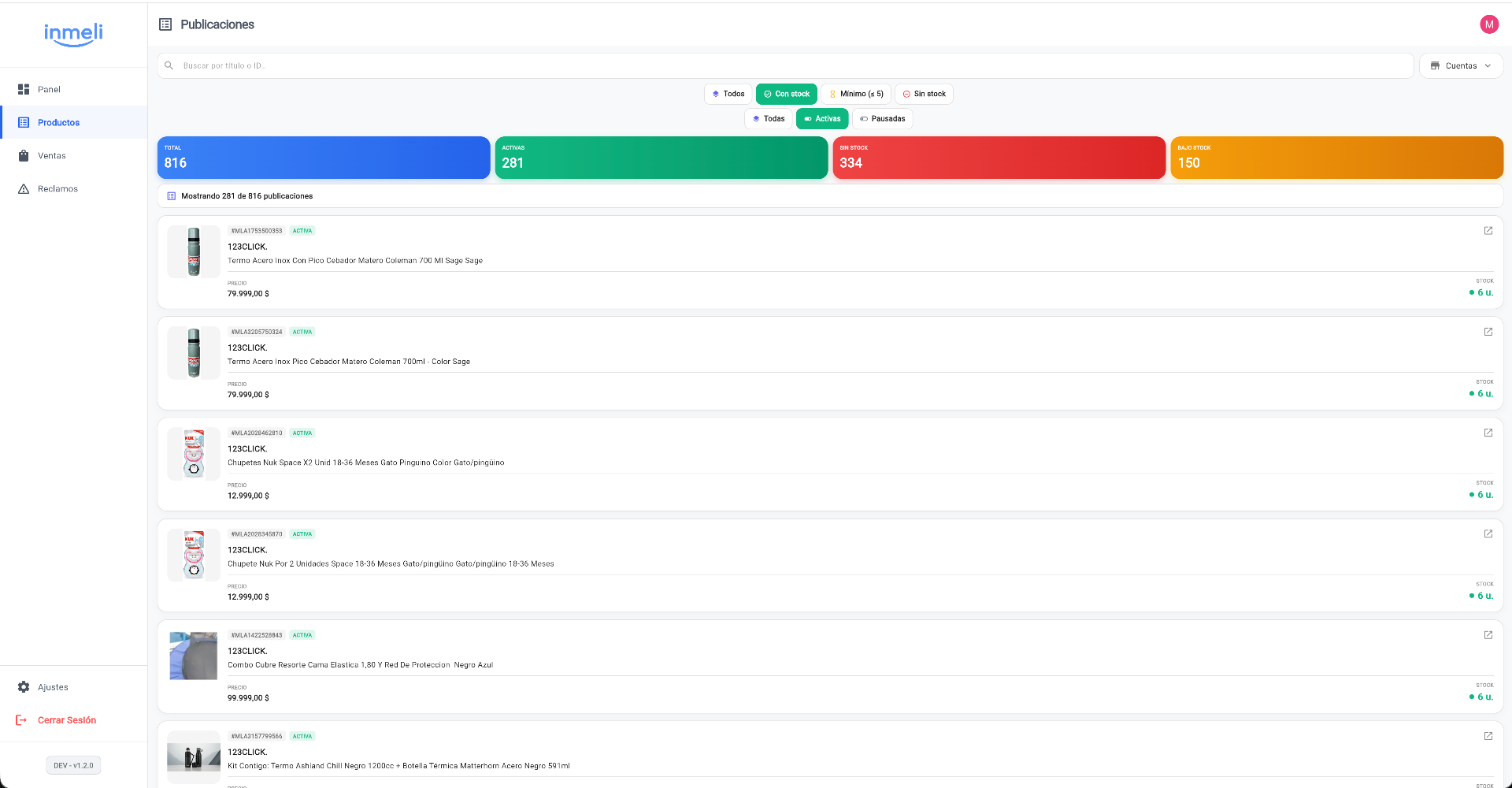1512x788 pixels.
Task: Open external link for listing MLA2028345870
Action: [x=1488, y=533]
